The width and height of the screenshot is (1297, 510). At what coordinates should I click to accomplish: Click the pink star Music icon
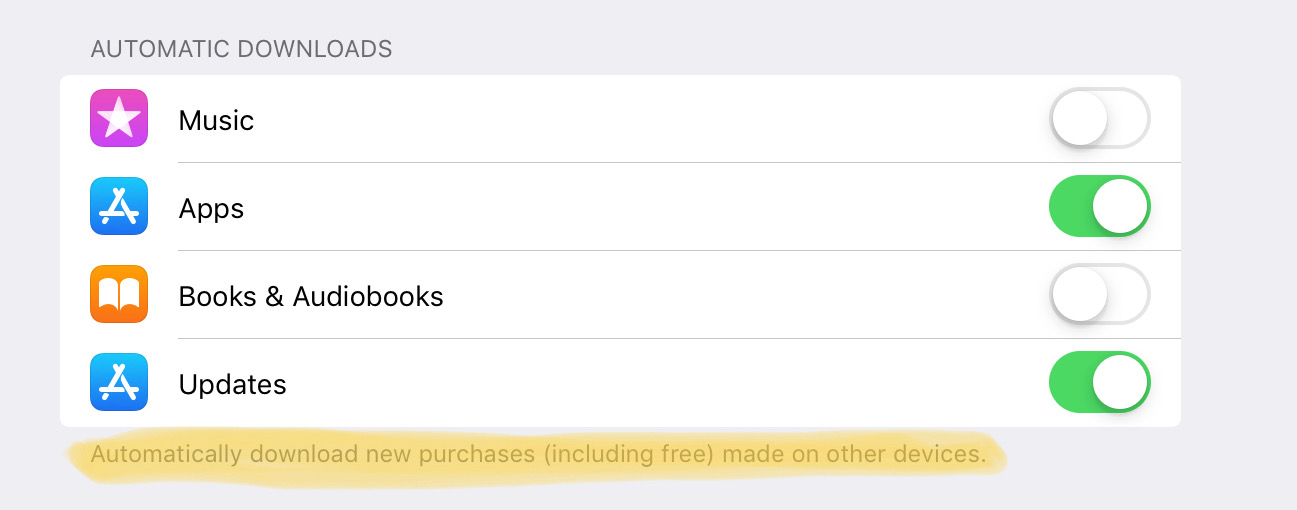tap(119, 119)
